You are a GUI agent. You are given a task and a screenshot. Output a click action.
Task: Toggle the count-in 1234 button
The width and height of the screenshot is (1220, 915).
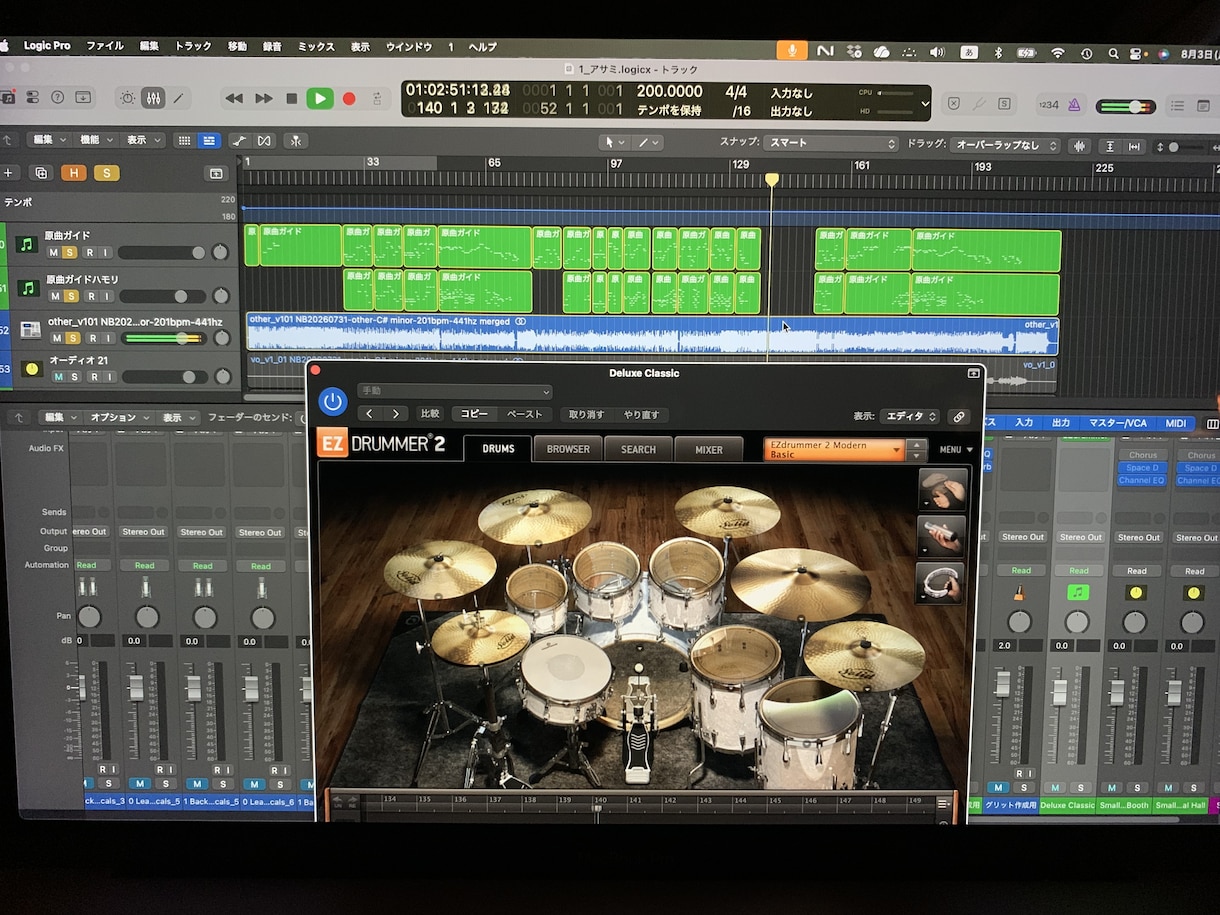tap(1049, 104)
